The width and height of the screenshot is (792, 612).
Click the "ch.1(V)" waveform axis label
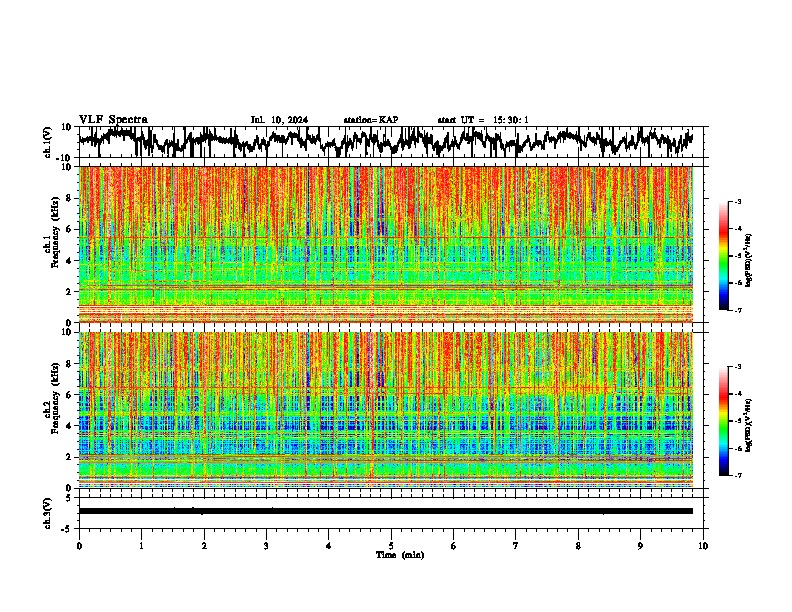(48, 142)
